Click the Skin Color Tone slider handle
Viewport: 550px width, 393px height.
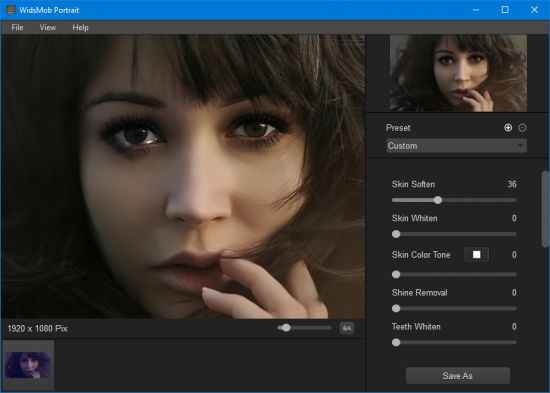click(396, 274)
